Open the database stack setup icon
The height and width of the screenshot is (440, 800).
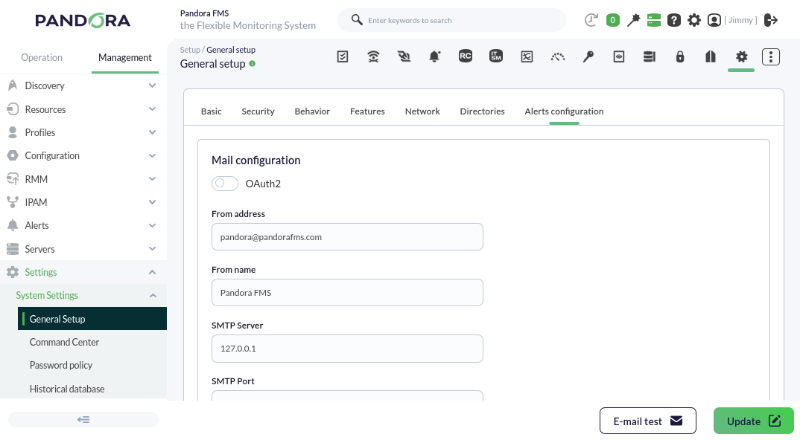649,57
